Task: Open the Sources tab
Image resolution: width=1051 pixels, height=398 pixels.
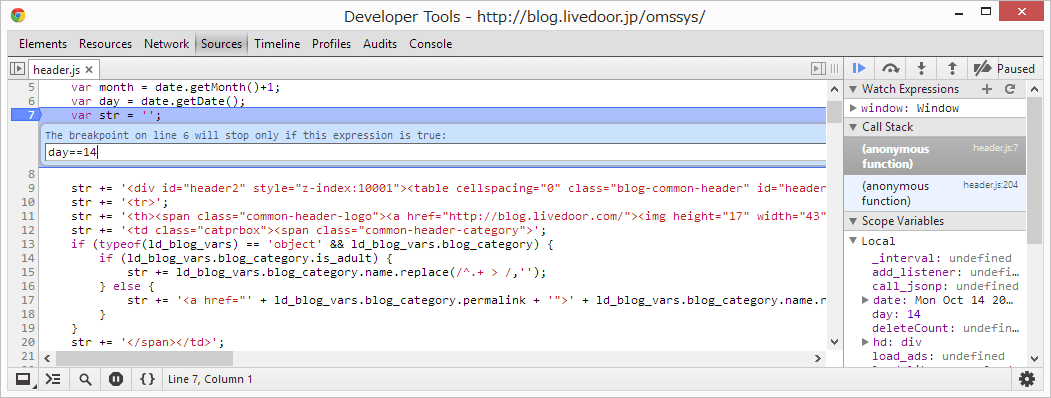Action: coord(221,44)
